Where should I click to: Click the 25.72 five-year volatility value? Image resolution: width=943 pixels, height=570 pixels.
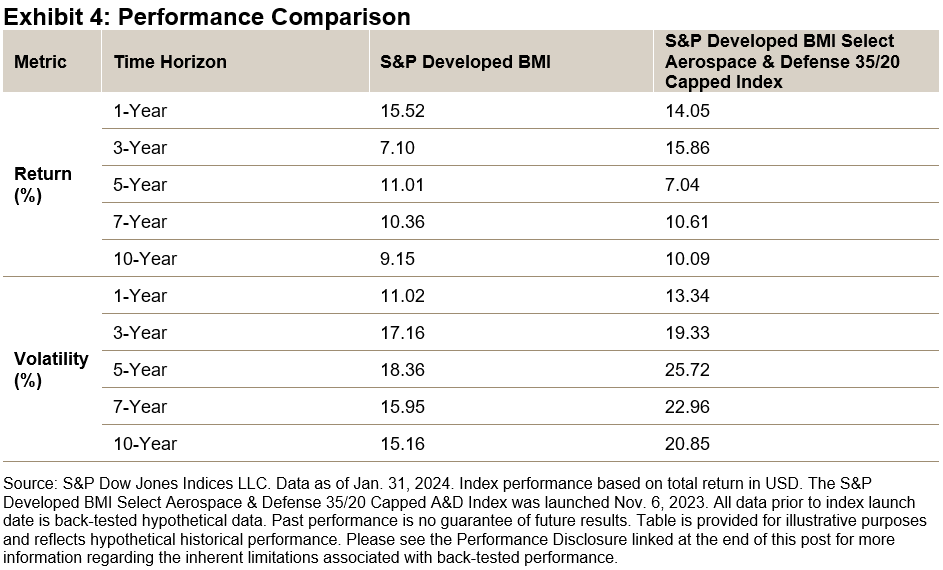pos(687,370)
